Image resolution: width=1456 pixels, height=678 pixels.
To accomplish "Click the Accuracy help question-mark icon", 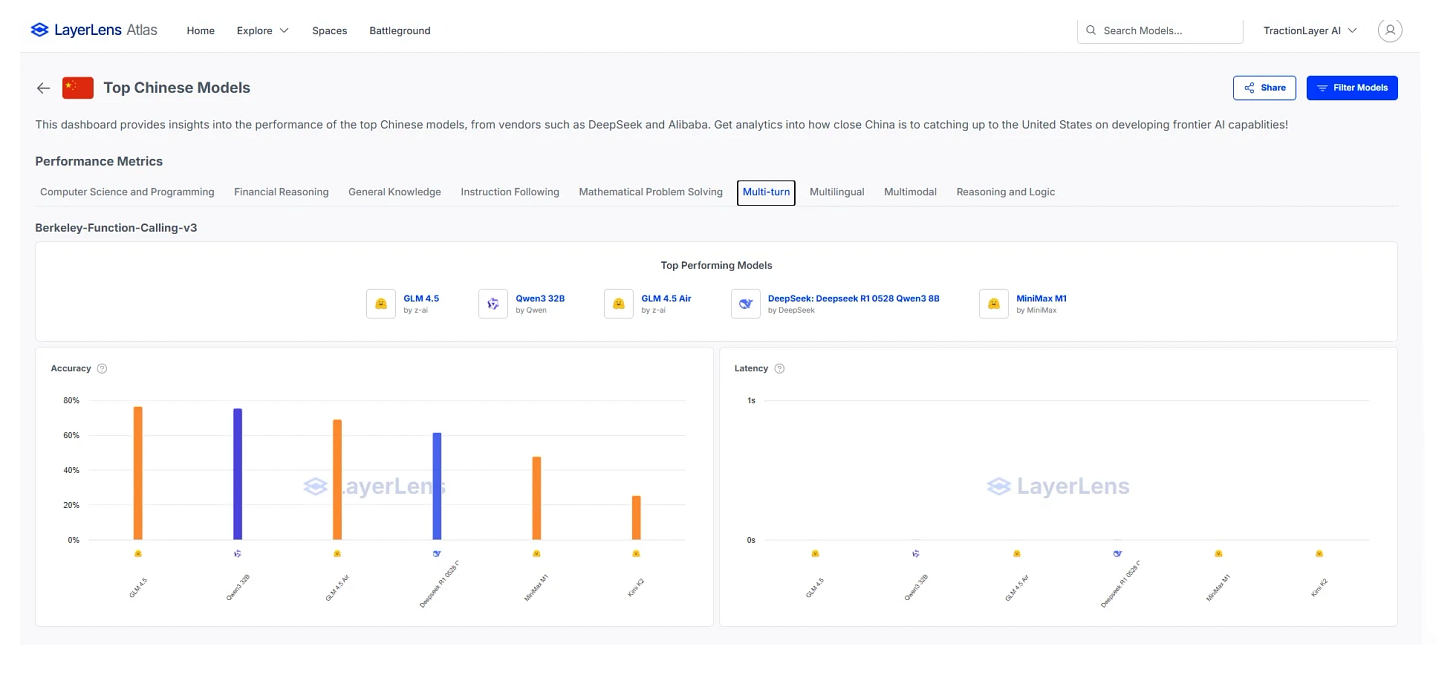I will 102,369.
